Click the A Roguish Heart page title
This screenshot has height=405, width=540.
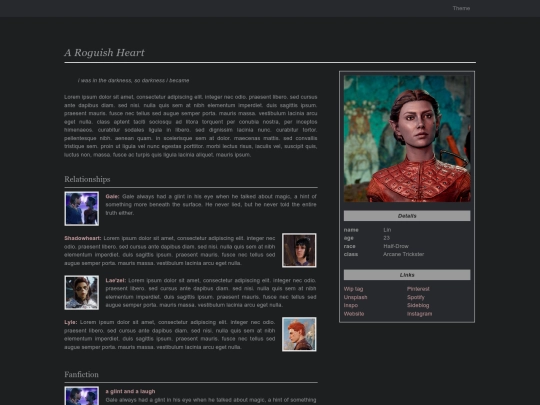pos(104,53)
